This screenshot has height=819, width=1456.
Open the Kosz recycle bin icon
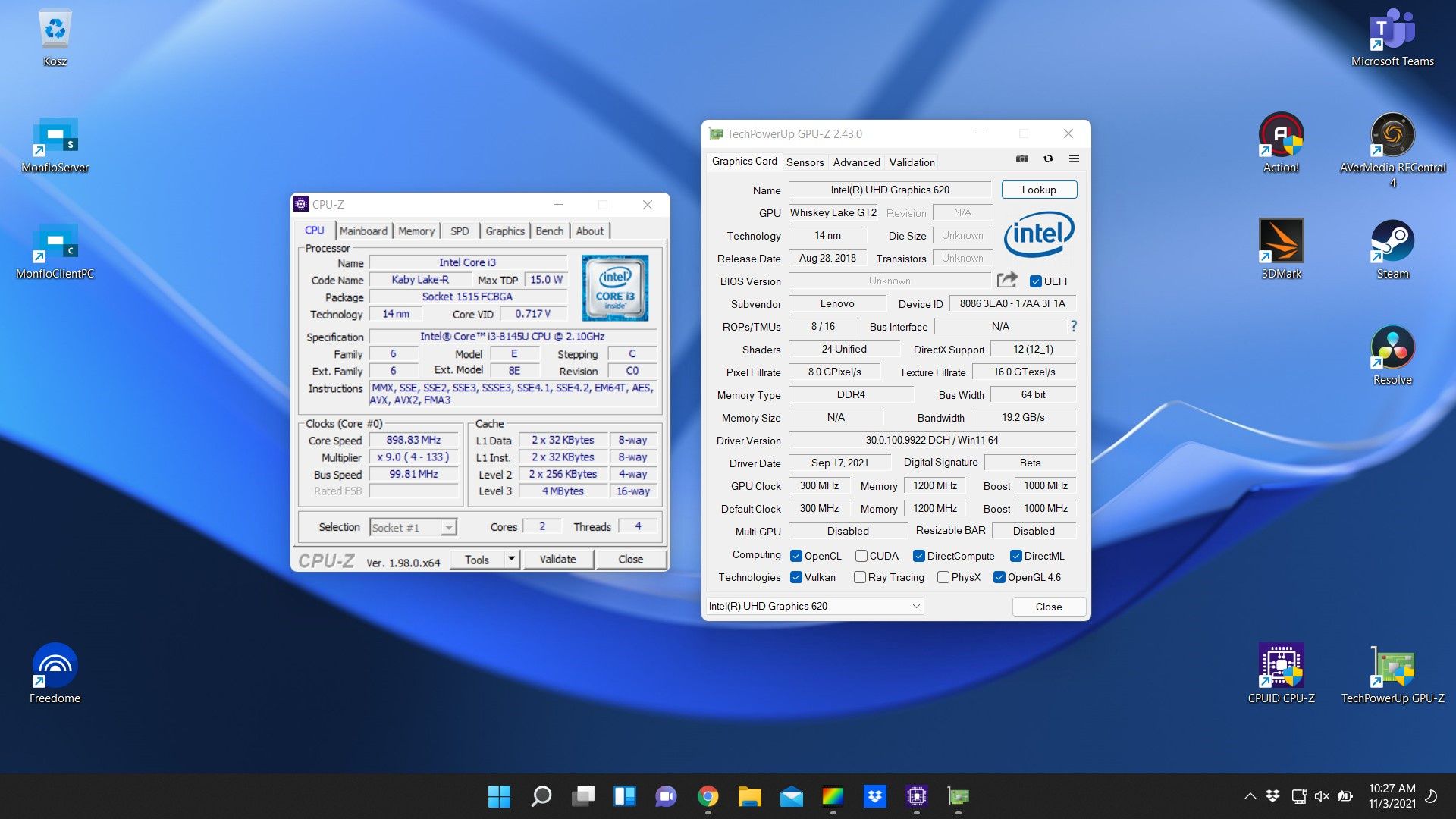[x=55, y=38]
